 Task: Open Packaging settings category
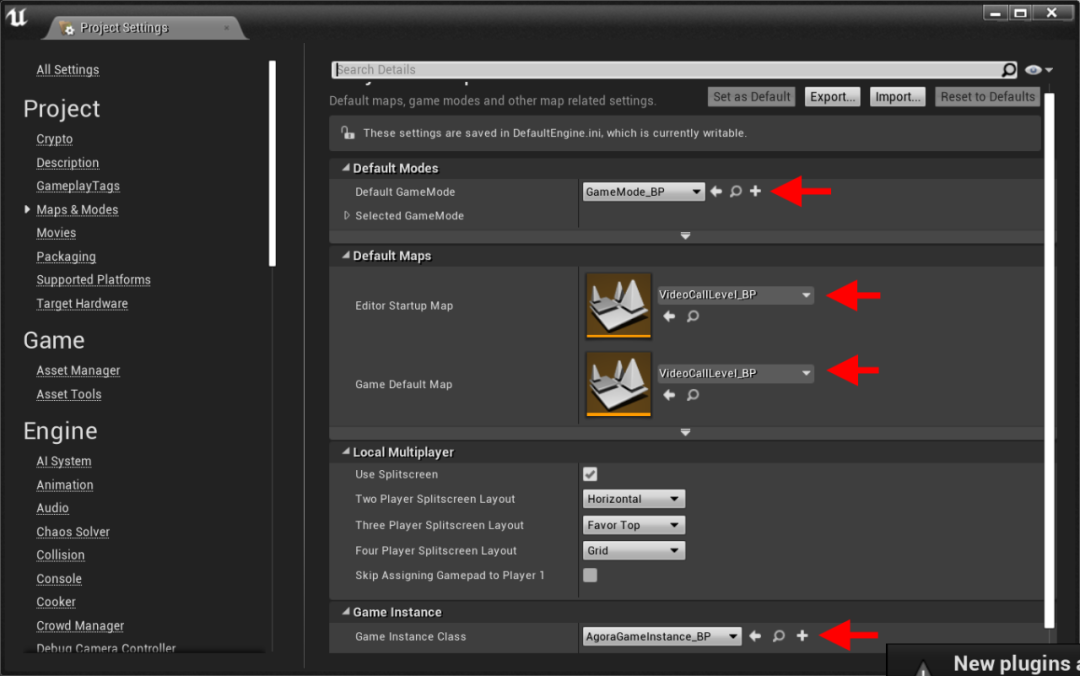click(66, 256)
